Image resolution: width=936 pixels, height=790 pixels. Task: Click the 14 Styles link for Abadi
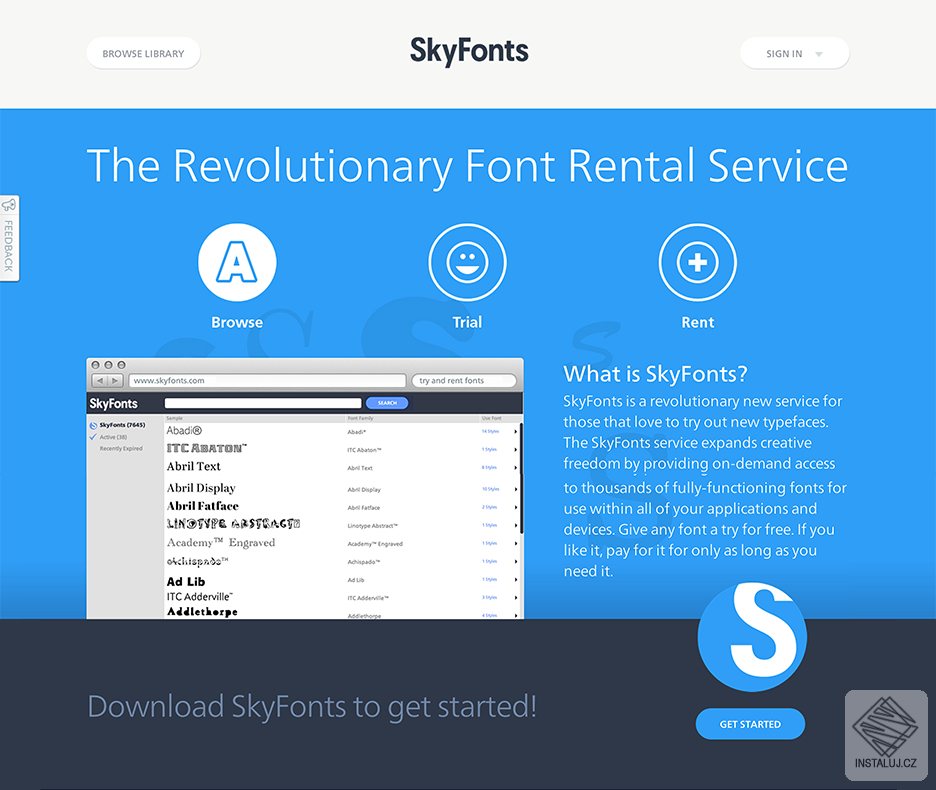click(490, 431)
